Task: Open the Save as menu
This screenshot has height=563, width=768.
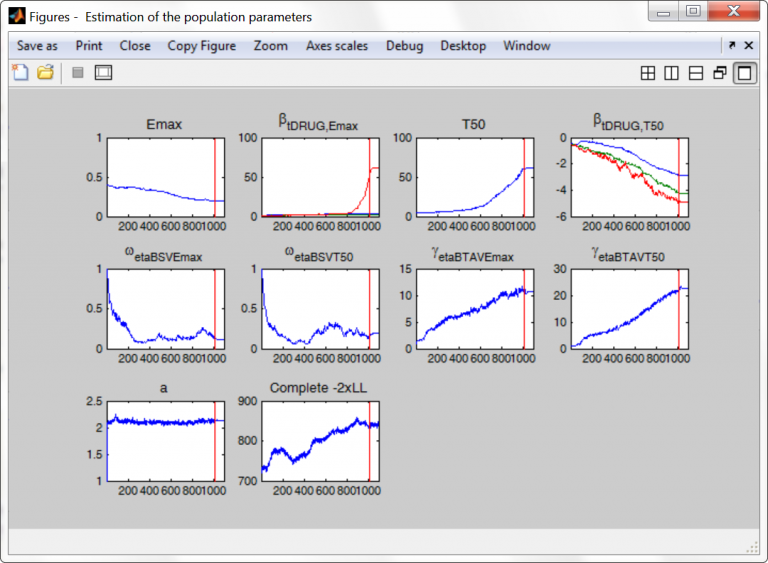Action: (x=37, y=46)
